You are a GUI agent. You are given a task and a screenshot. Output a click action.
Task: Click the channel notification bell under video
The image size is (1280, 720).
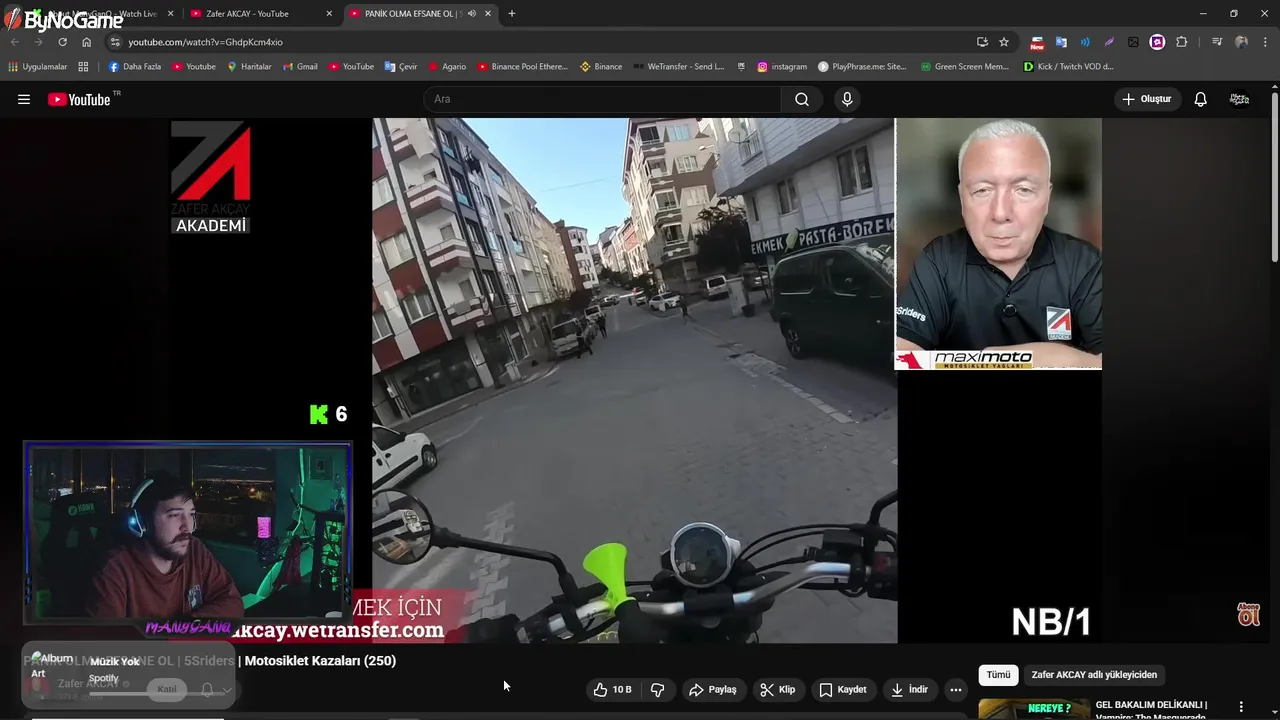(207, 690)
